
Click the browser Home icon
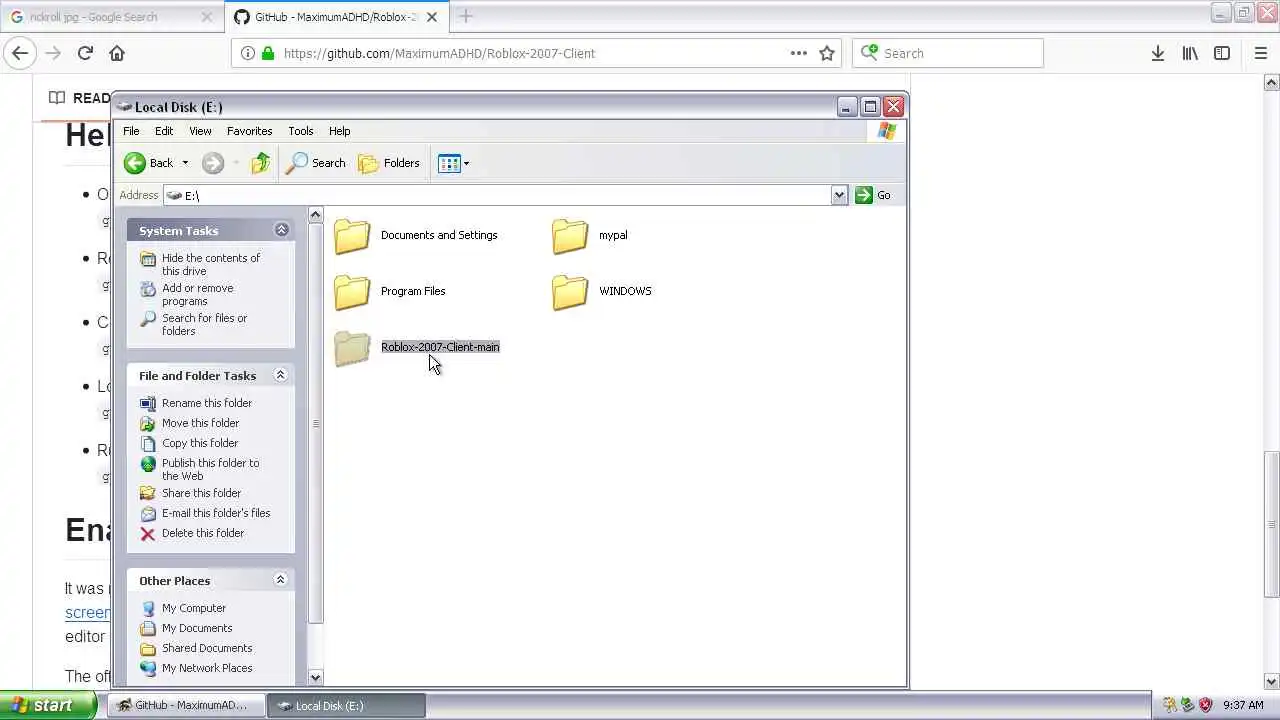pos(117,53)
